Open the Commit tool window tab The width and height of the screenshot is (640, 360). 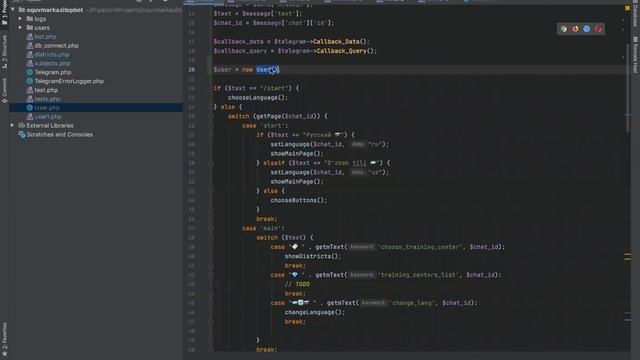[x=4, y=91]
